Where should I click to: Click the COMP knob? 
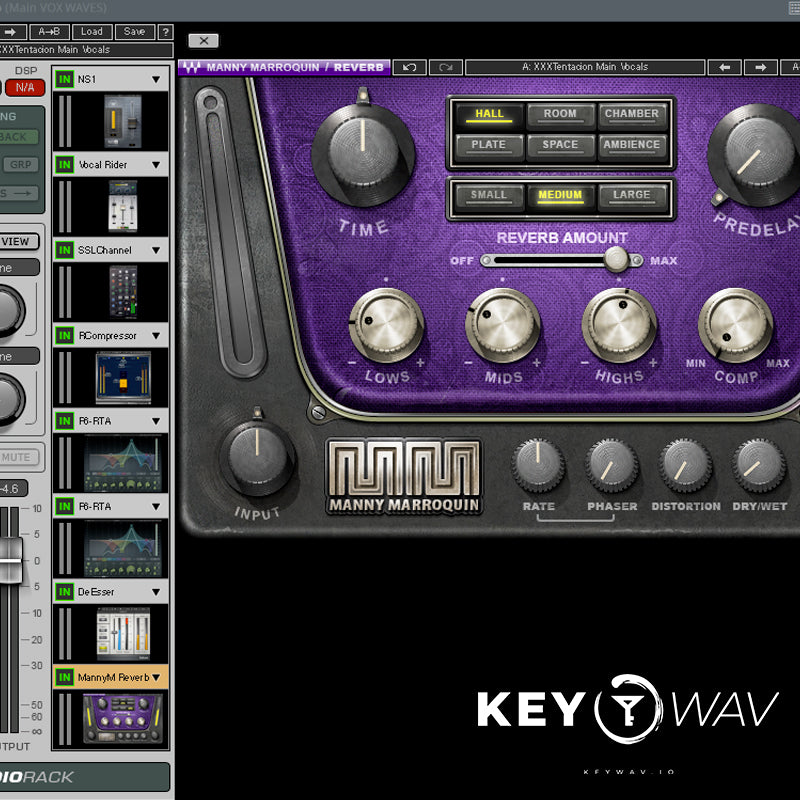point(735,325)
